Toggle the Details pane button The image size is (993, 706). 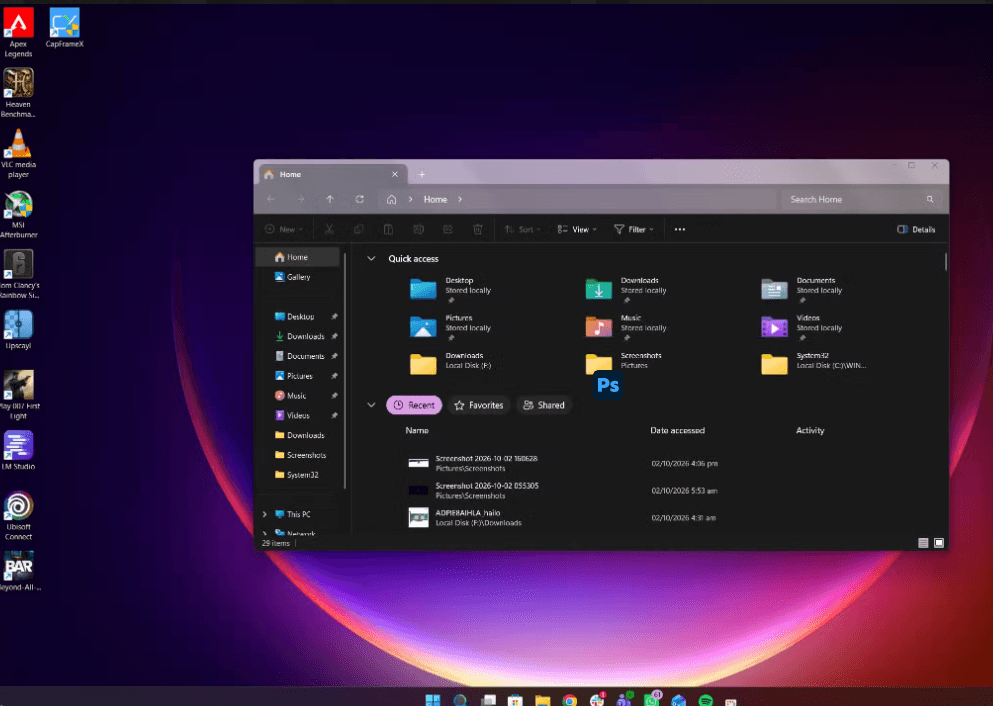click(x=916, y=229)
